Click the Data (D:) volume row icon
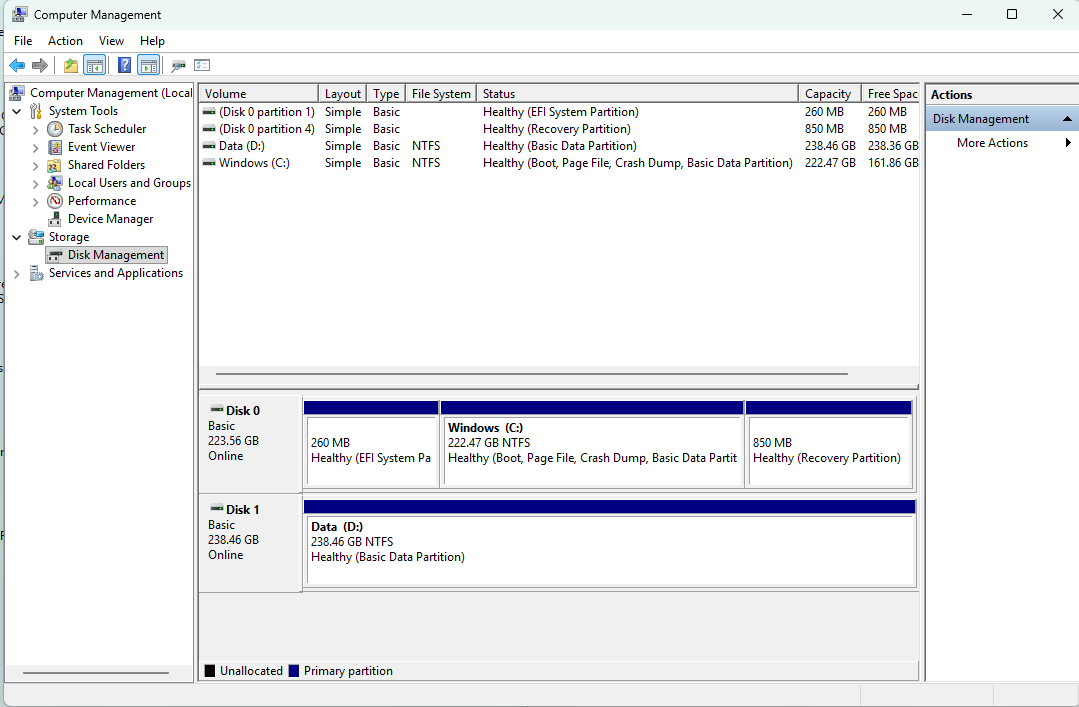 [209, 146]
